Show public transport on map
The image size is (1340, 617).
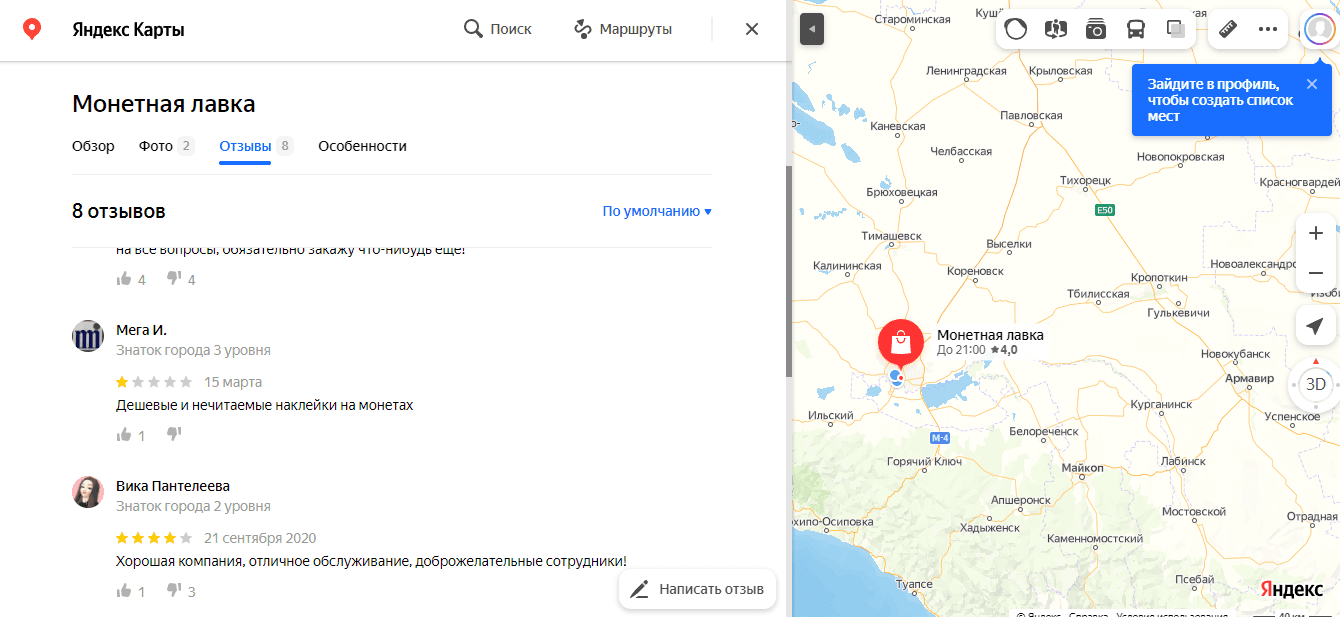1136,29
